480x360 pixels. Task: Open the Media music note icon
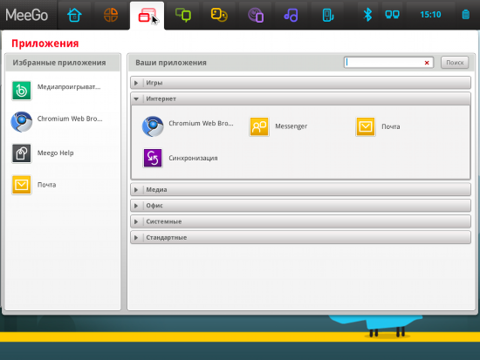[x=291, y=15]
